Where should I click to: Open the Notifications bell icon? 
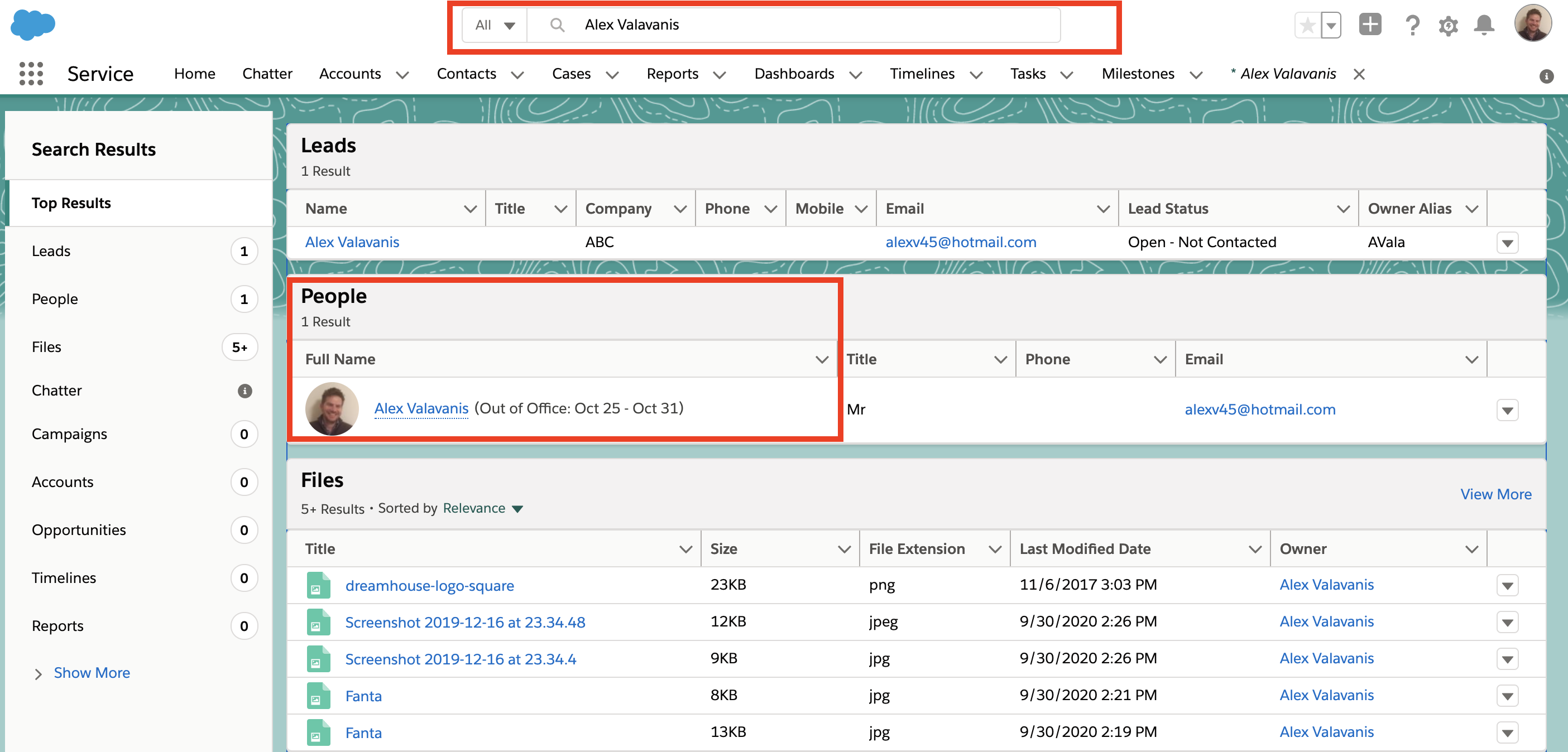point(1484,26)
